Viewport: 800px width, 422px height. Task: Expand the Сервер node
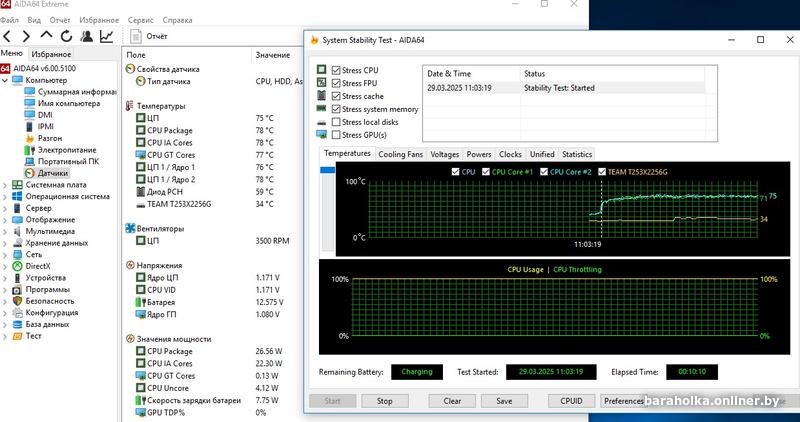5,208
